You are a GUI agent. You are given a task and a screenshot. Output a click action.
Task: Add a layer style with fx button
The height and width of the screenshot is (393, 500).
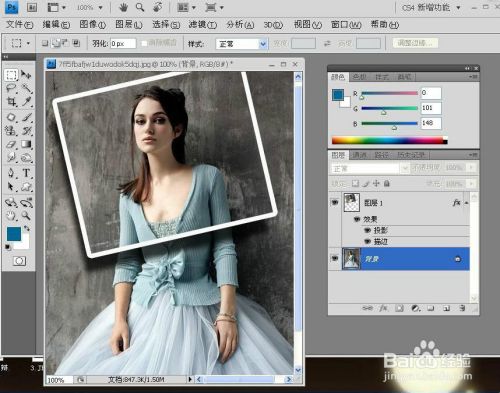point(383,308)
